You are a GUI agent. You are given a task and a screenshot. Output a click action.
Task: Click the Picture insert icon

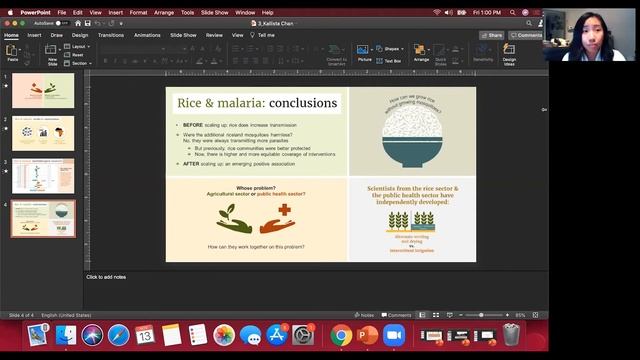pos(362,50)
